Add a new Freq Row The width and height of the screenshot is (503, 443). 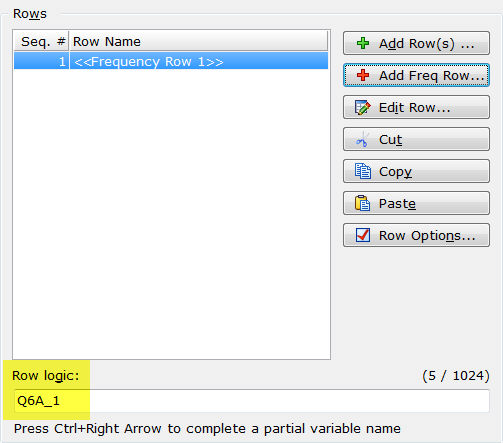point(416,75)
